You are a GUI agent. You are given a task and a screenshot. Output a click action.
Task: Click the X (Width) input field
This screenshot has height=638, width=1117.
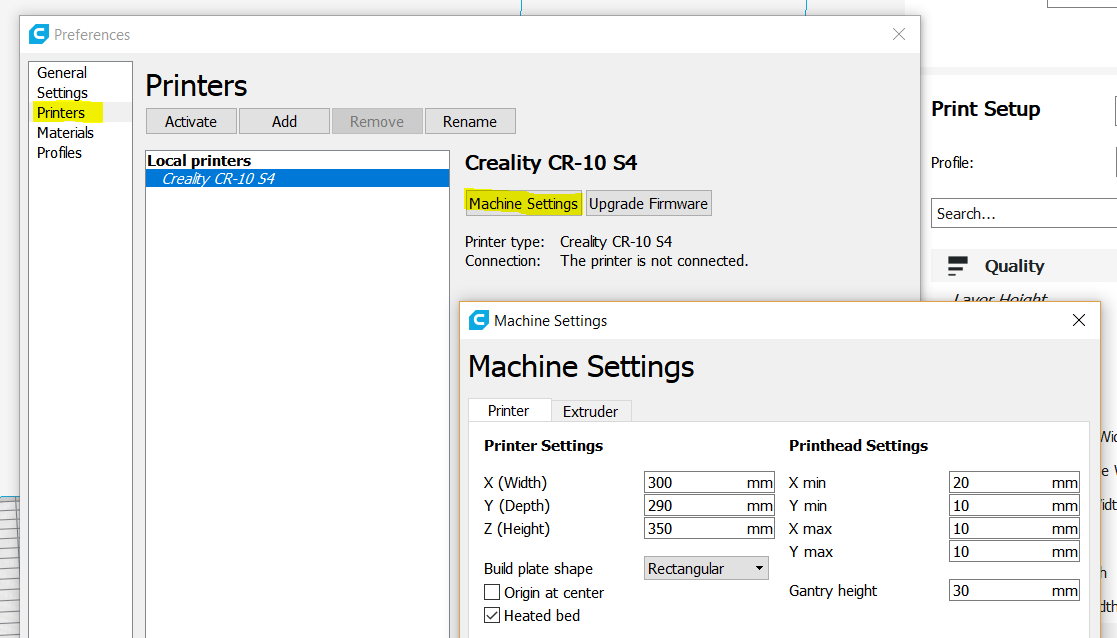(x=695, y=482)
